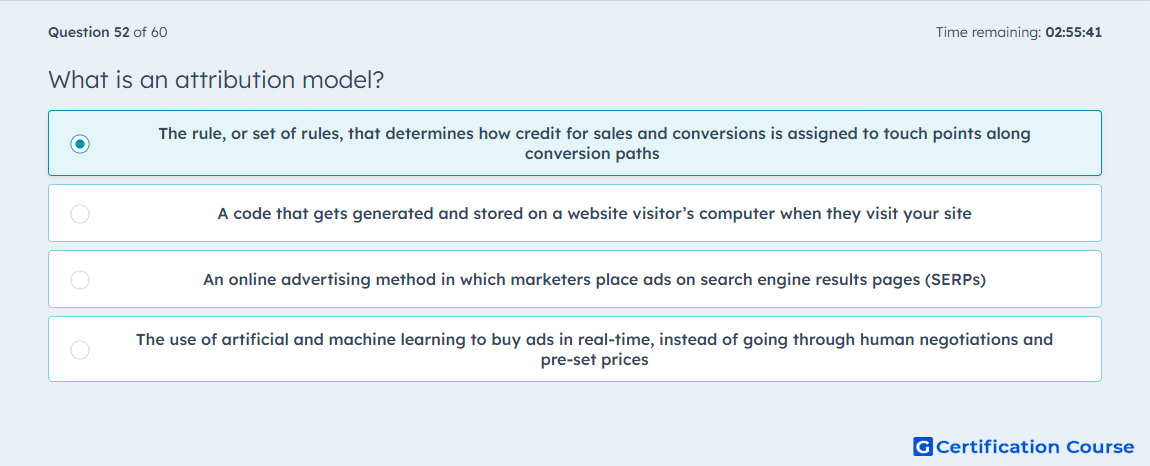
Task: Click the "of 60" question count text
Action: coord(150,32)
